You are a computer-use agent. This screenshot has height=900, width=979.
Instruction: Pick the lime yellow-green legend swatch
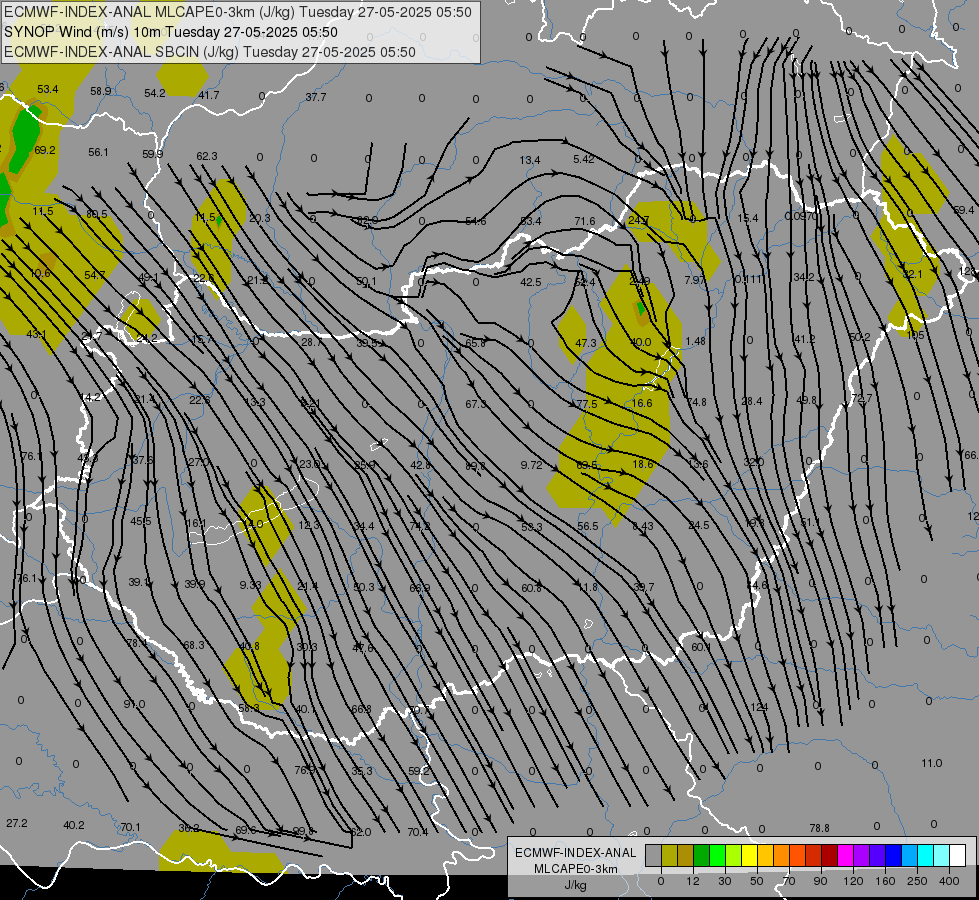(734, 855)
